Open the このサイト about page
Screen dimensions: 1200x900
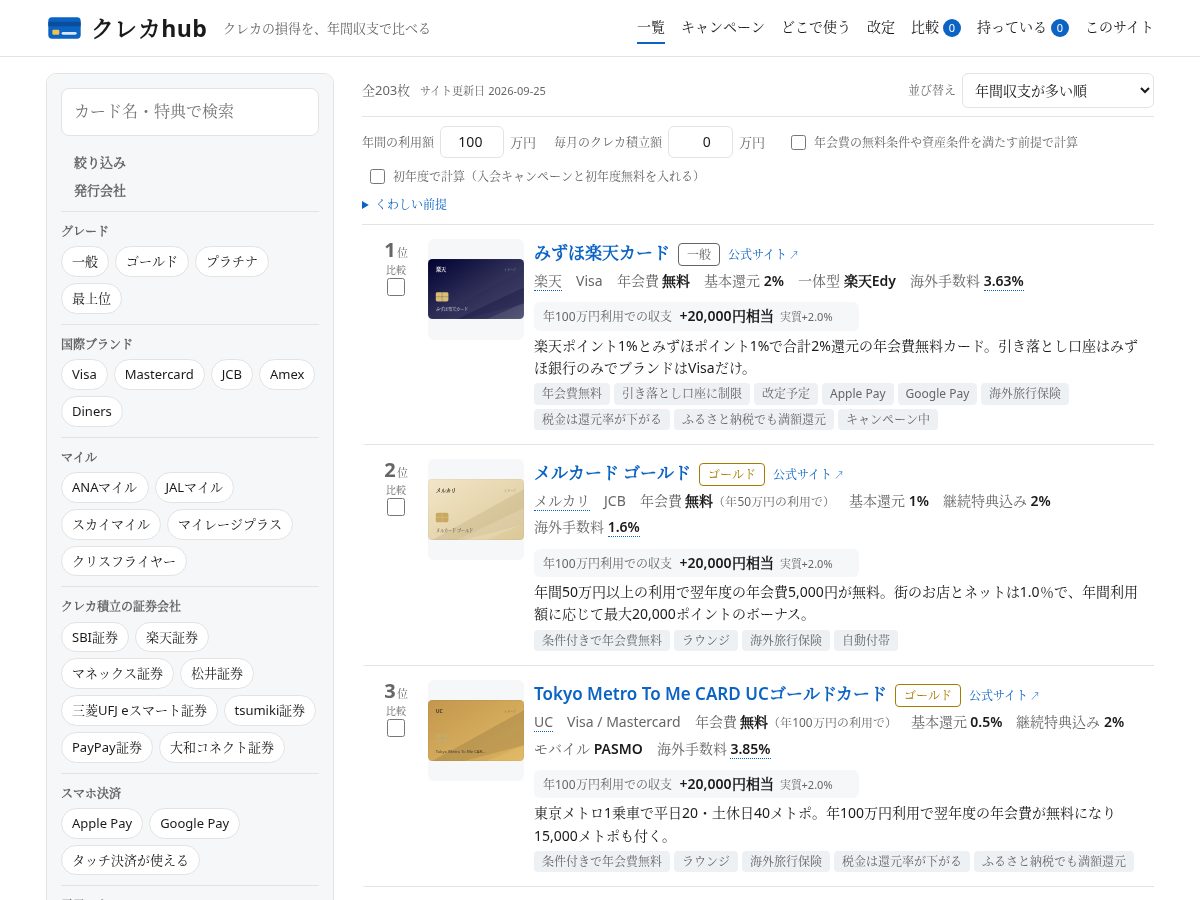[x=1120, y=28]
